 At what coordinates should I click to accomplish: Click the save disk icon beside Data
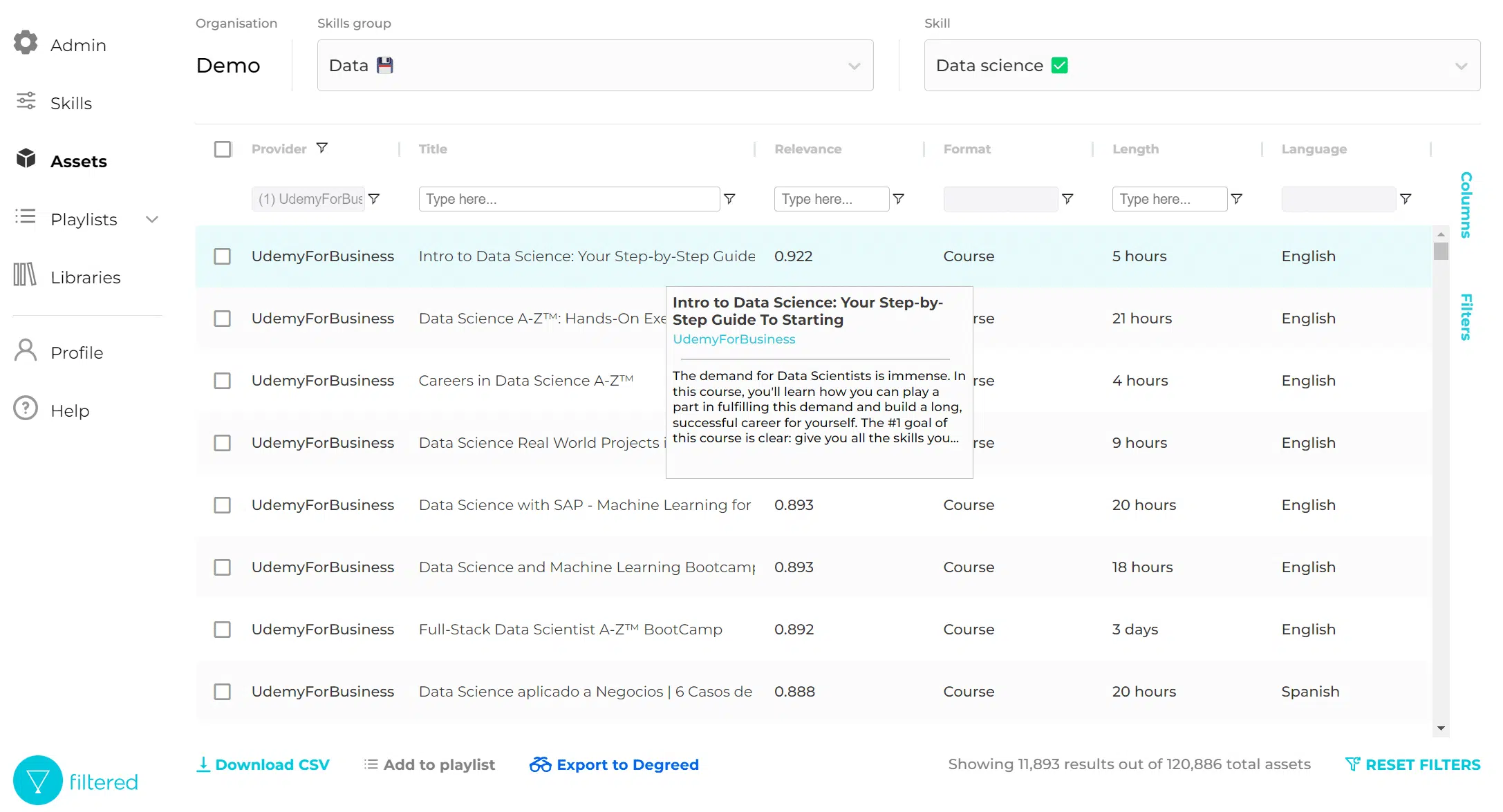click(x=385, y=66)
